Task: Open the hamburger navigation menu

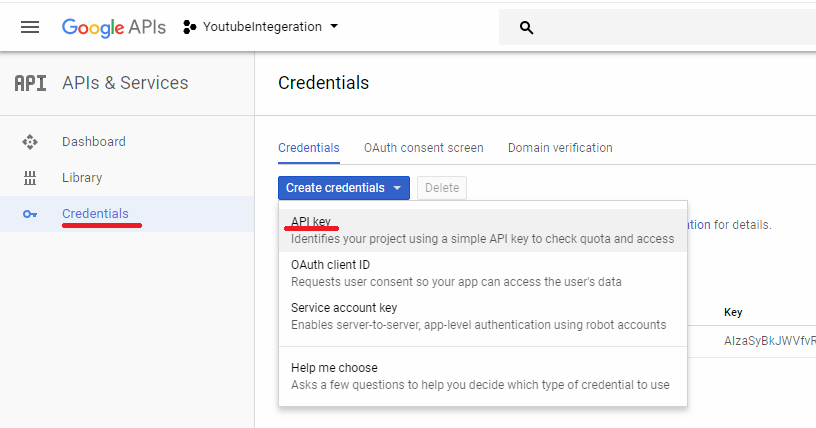Action: tap(30, 27)
